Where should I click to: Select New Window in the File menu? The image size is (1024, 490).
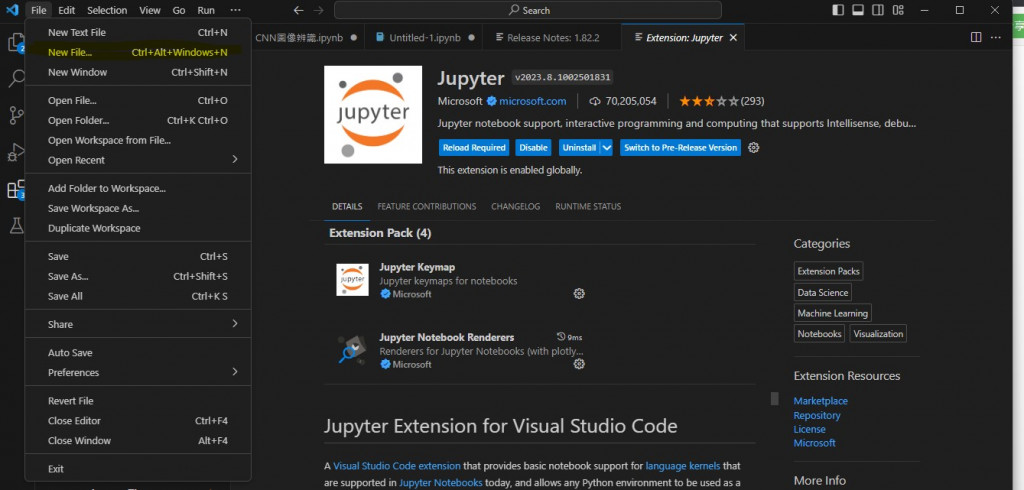pos(138,73)
